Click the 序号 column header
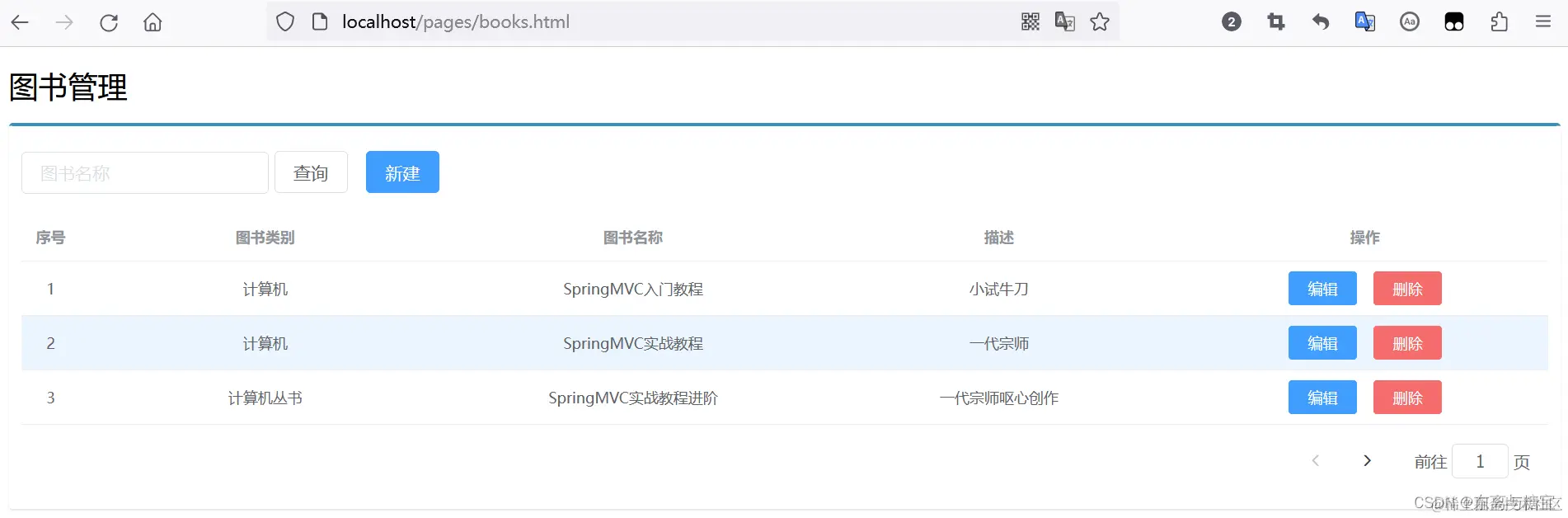The height and width of the screenshot is (518, 1568). 50,238
